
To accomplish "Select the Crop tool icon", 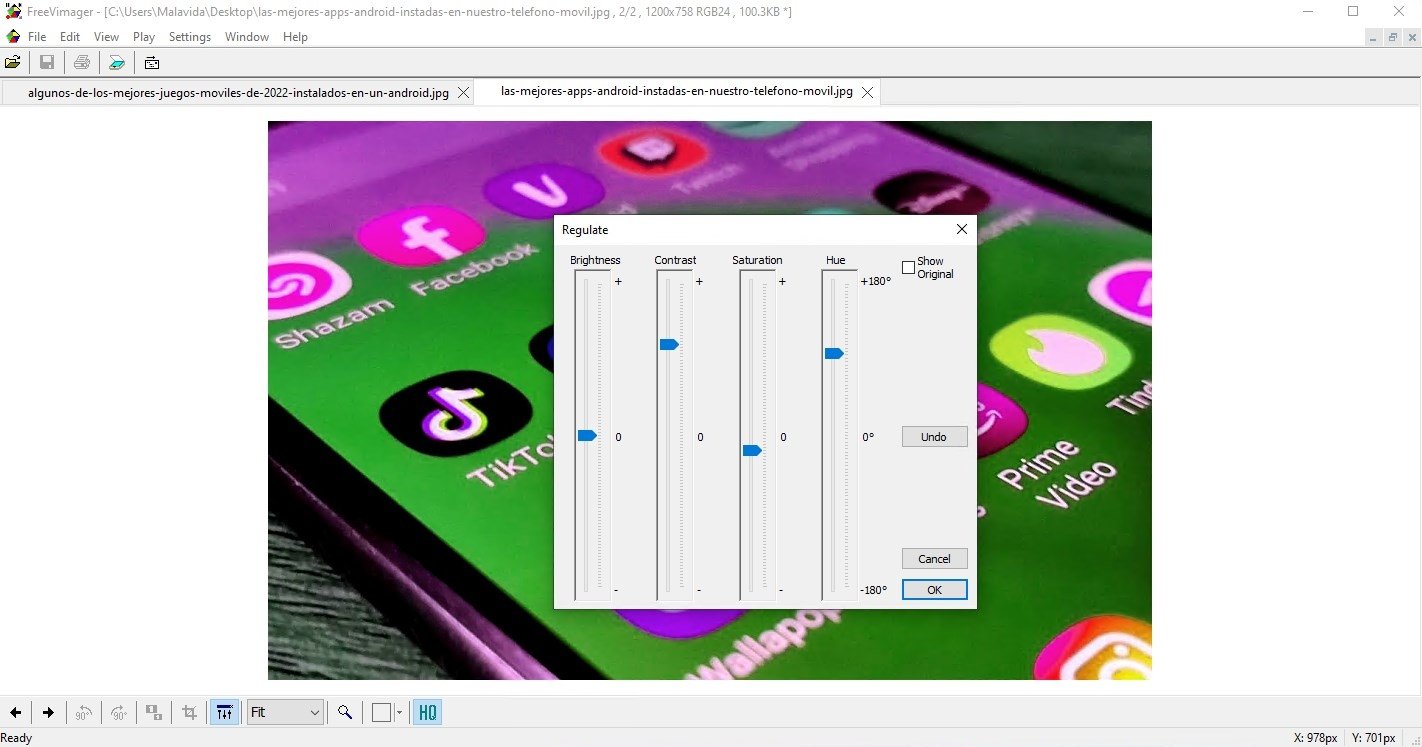I will tap(189, 713).
